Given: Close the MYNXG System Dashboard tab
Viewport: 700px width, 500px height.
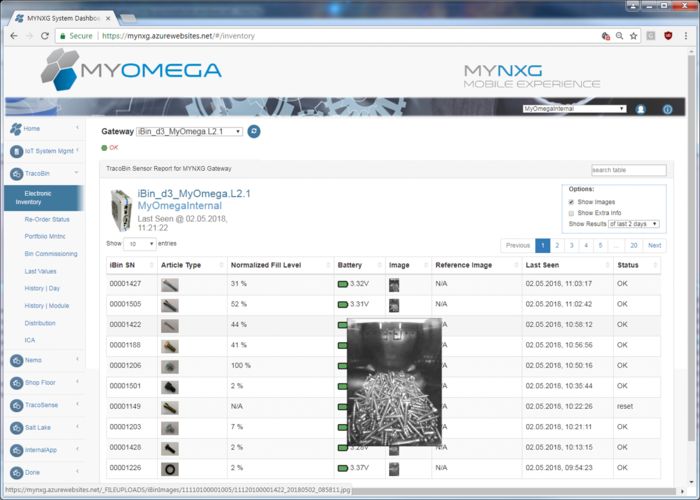Looking at the screenshot, I should 108,19.
